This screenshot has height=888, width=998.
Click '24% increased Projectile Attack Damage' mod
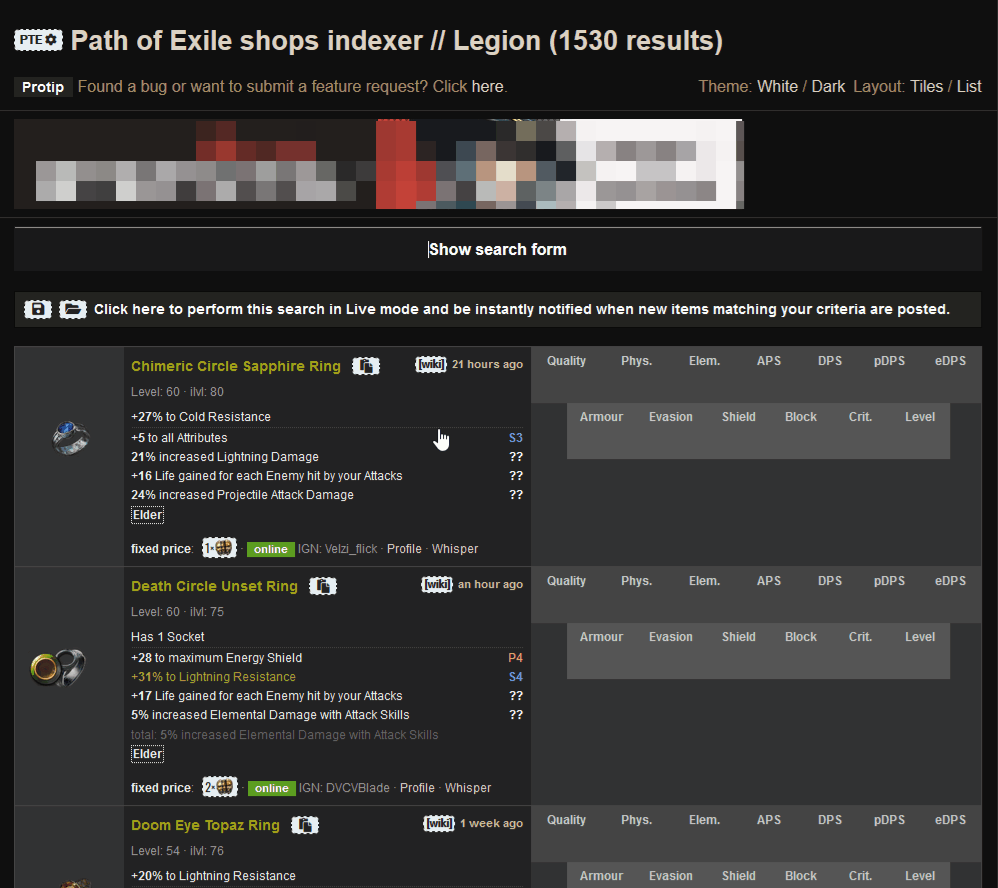[x=242, y=495]
